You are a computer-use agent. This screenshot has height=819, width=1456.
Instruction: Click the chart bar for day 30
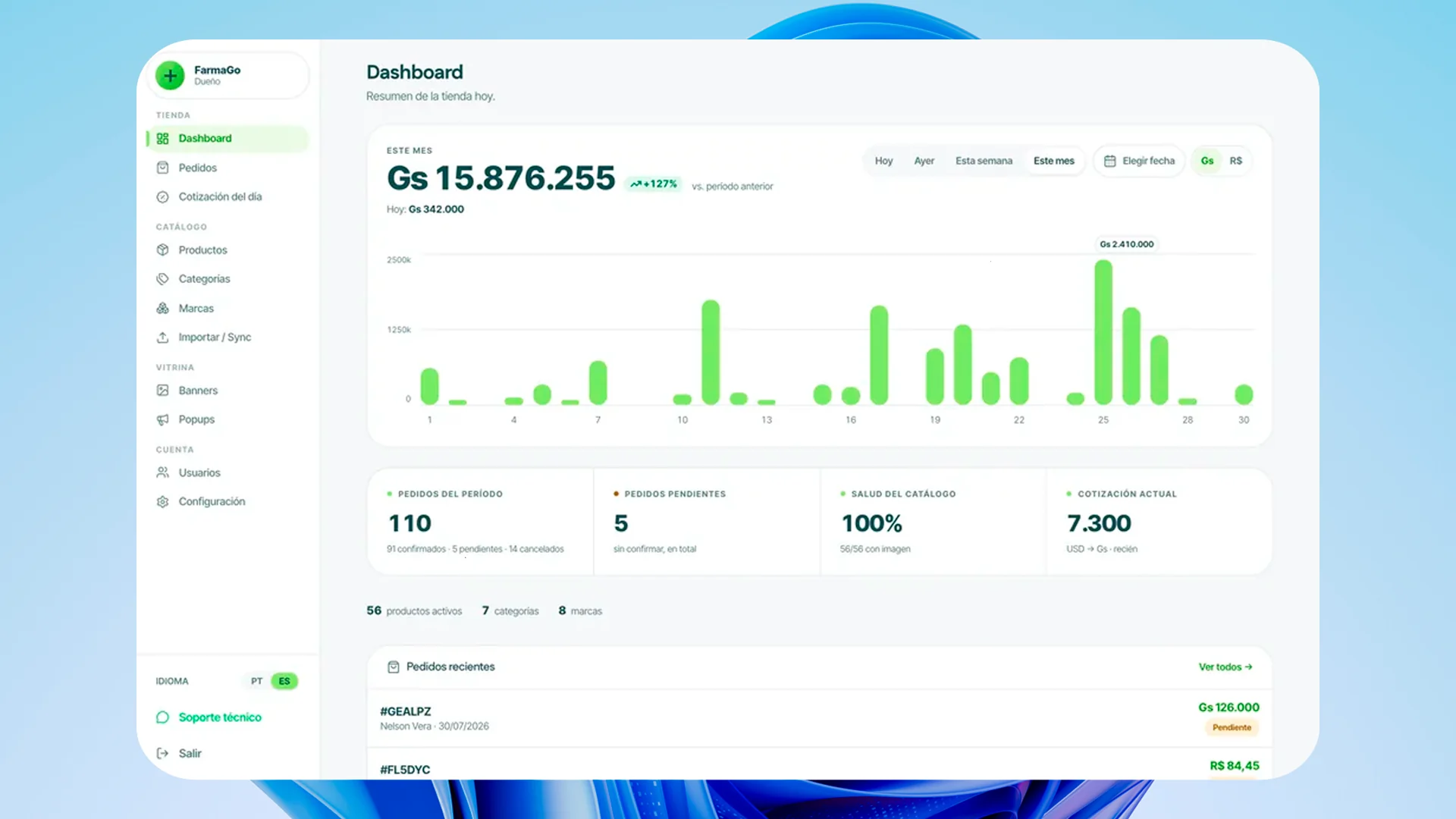pos(1244,394)
